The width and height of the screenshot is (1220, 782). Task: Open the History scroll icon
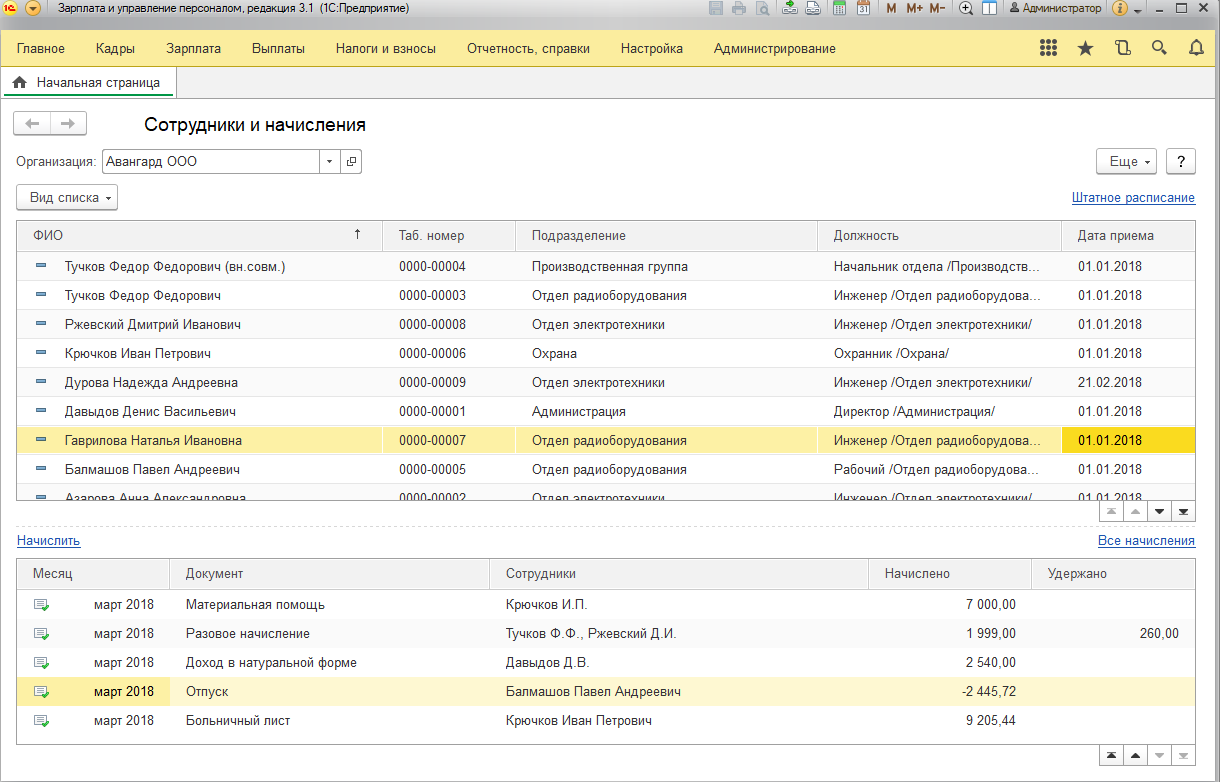(1122, 48)
